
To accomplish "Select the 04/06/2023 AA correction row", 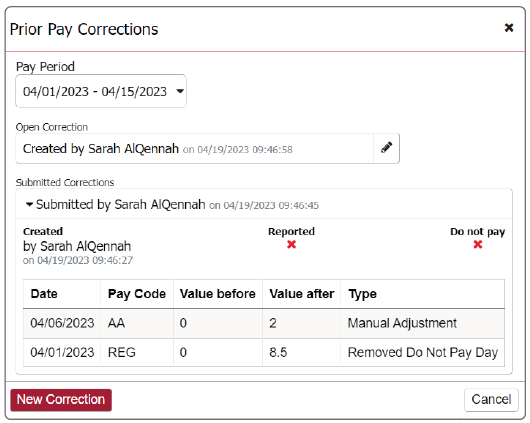I will pyautogui.click(x=264, y=323).
